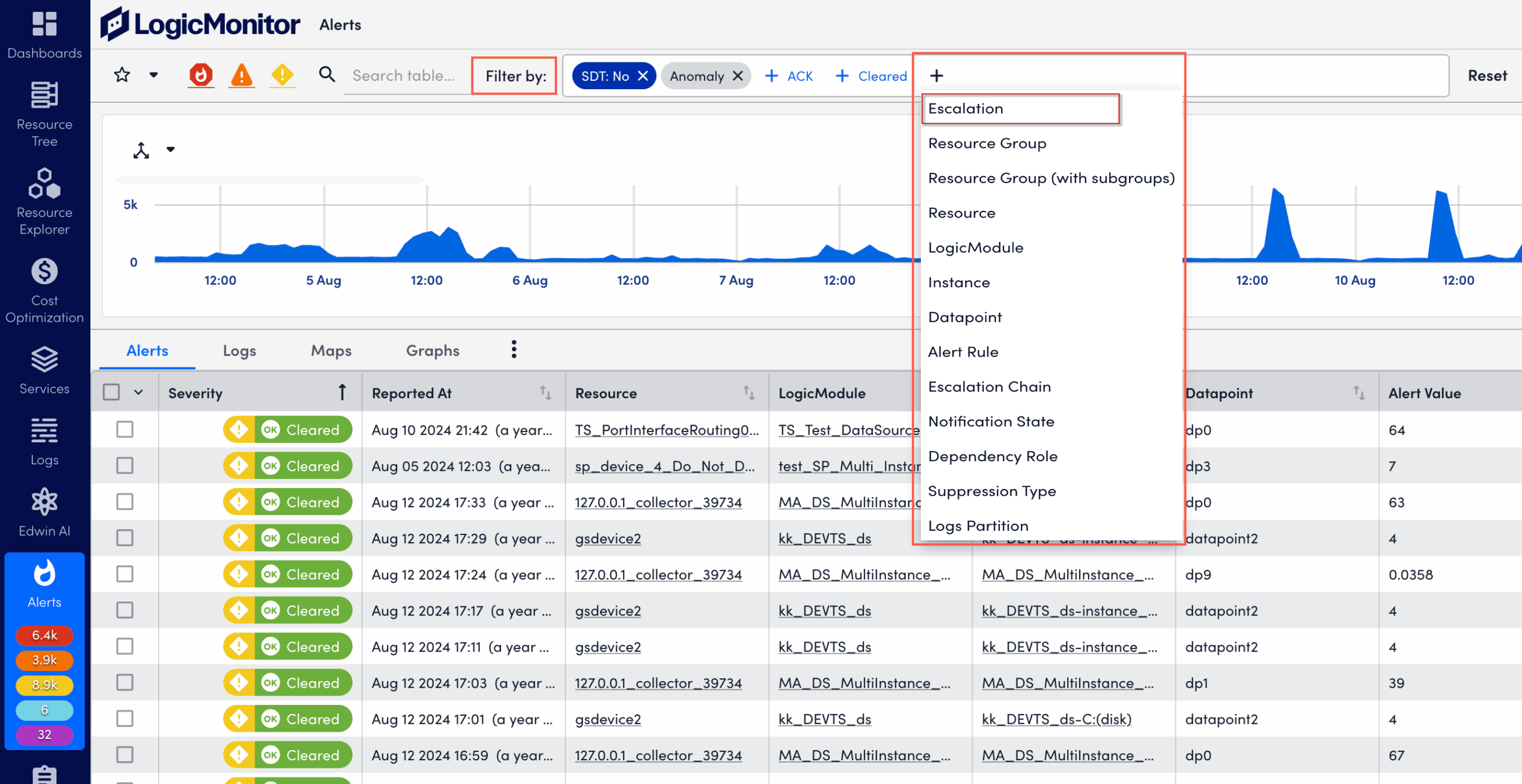Select Escalation Chain from filter menu
Viewport: 1522px width, 784px height.
click(989, 386)
